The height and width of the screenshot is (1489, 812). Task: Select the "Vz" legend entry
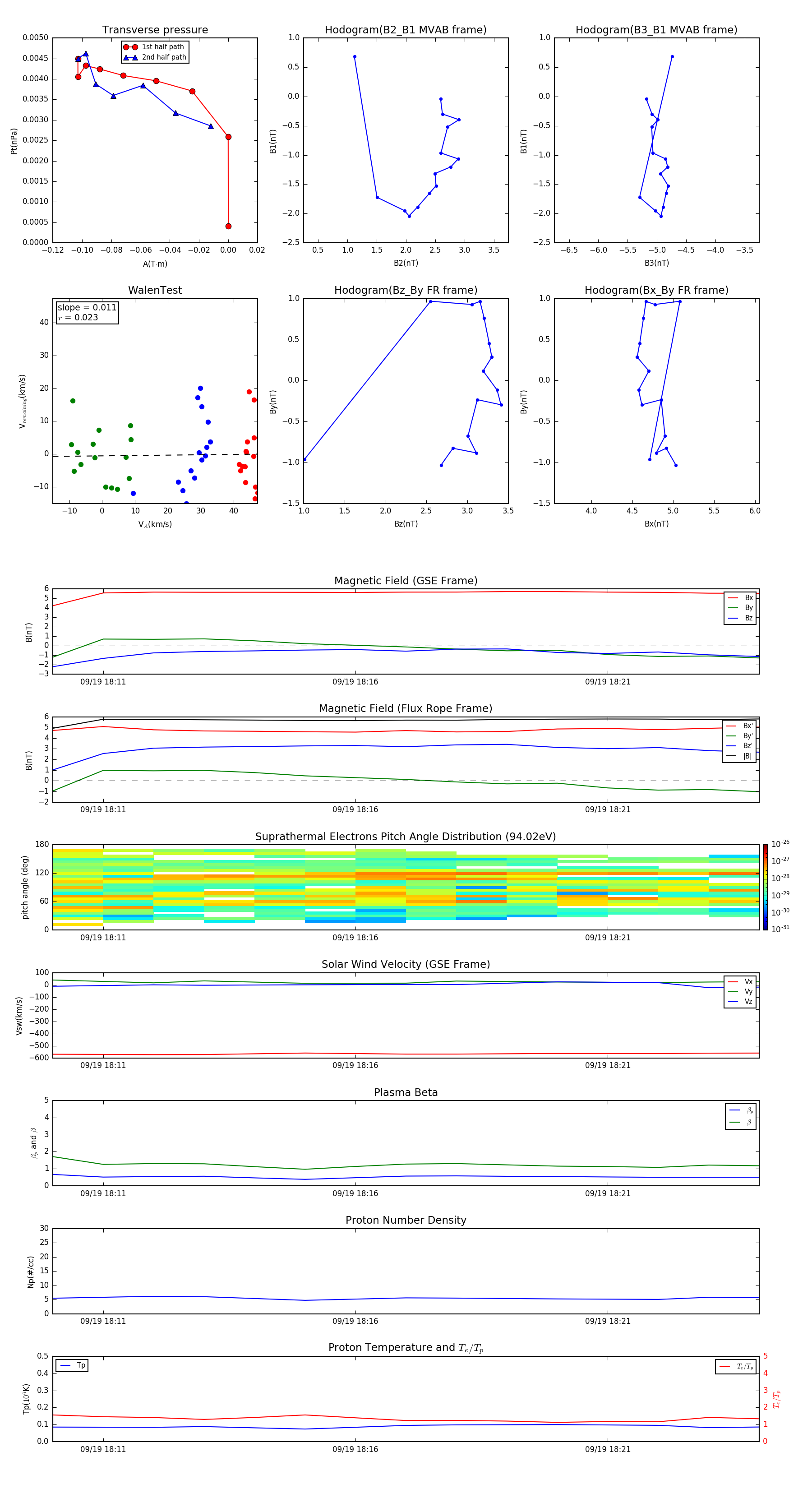coord(741,1002)
